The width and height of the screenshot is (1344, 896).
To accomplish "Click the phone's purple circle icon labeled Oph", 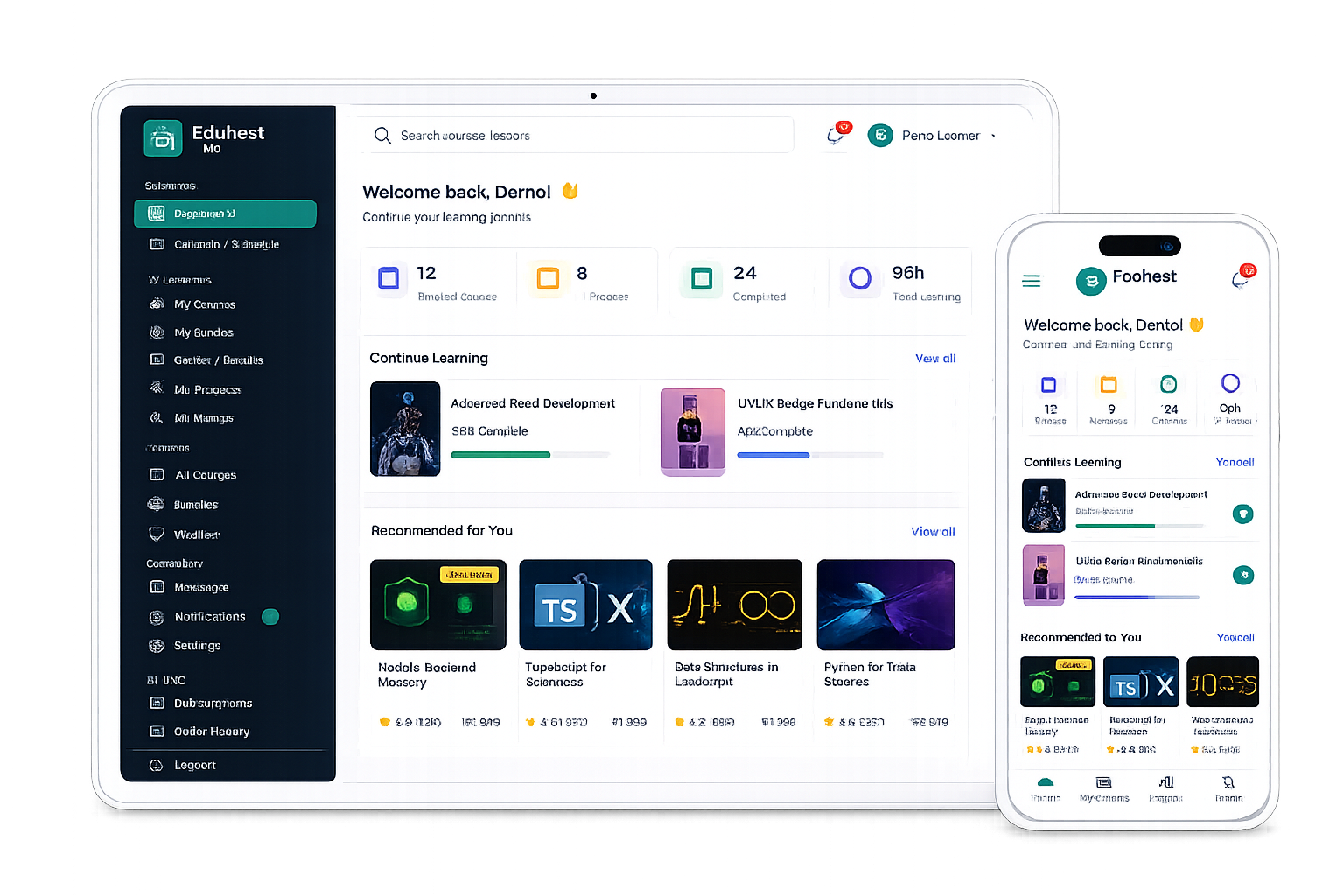I will coord(1230,383).
